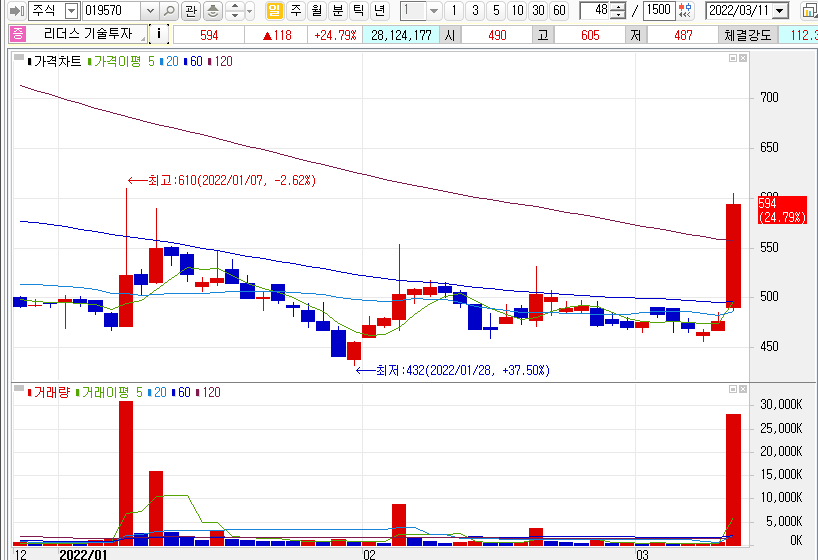The height and width of the screenshot is (560, 818).
Task: Click the up/down stock navigation arrows
Action: point(235,10)
